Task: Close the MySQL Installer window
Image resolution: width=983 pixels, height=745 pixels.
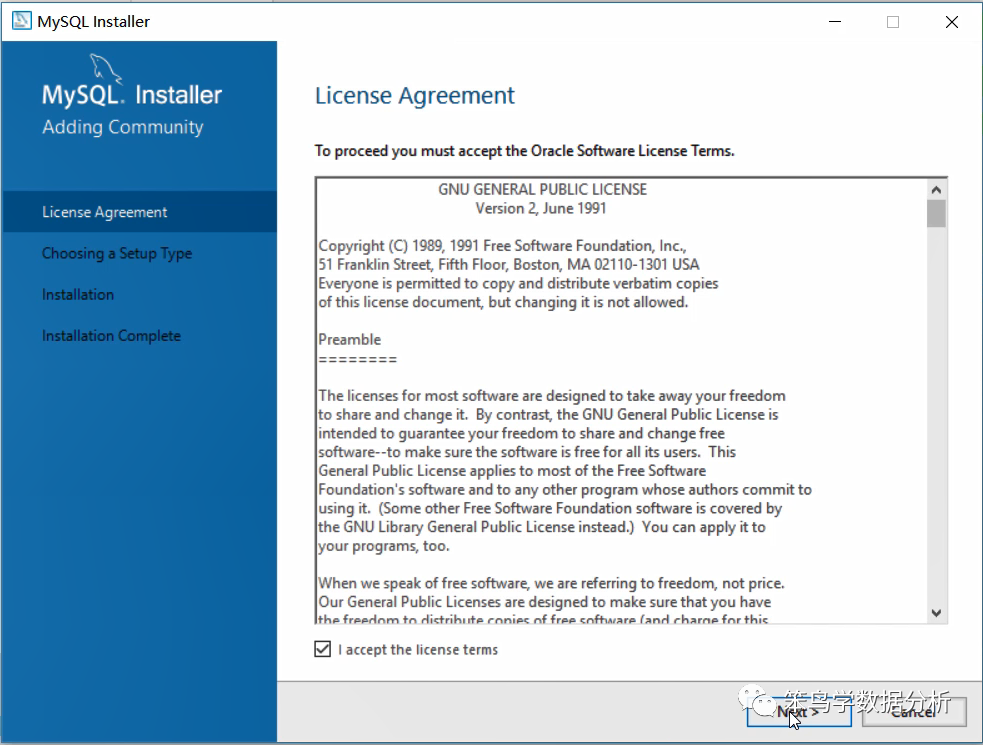Action: point(952,21)
